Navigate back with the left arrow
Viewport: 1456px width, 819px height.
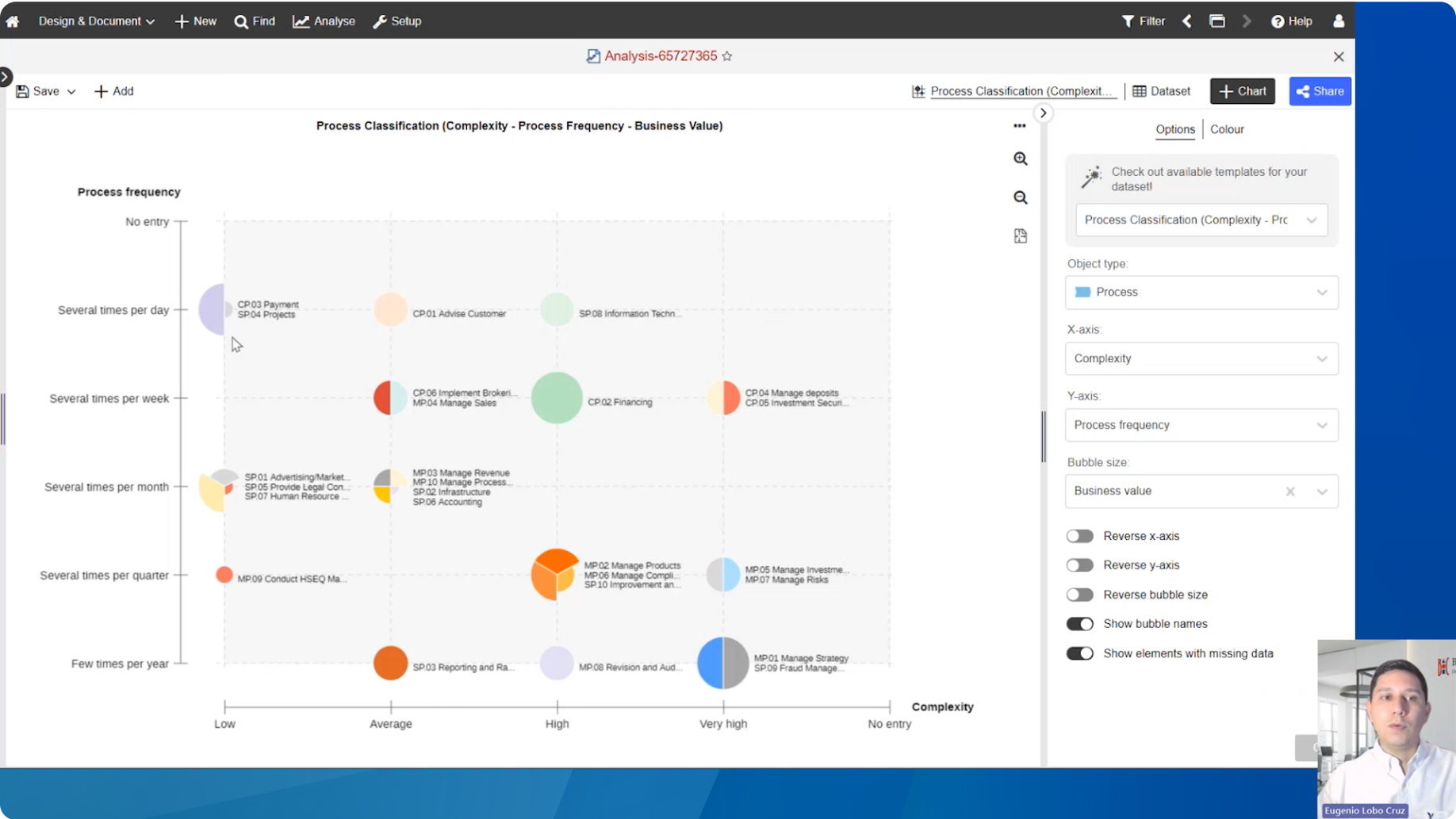[1186, 21]
